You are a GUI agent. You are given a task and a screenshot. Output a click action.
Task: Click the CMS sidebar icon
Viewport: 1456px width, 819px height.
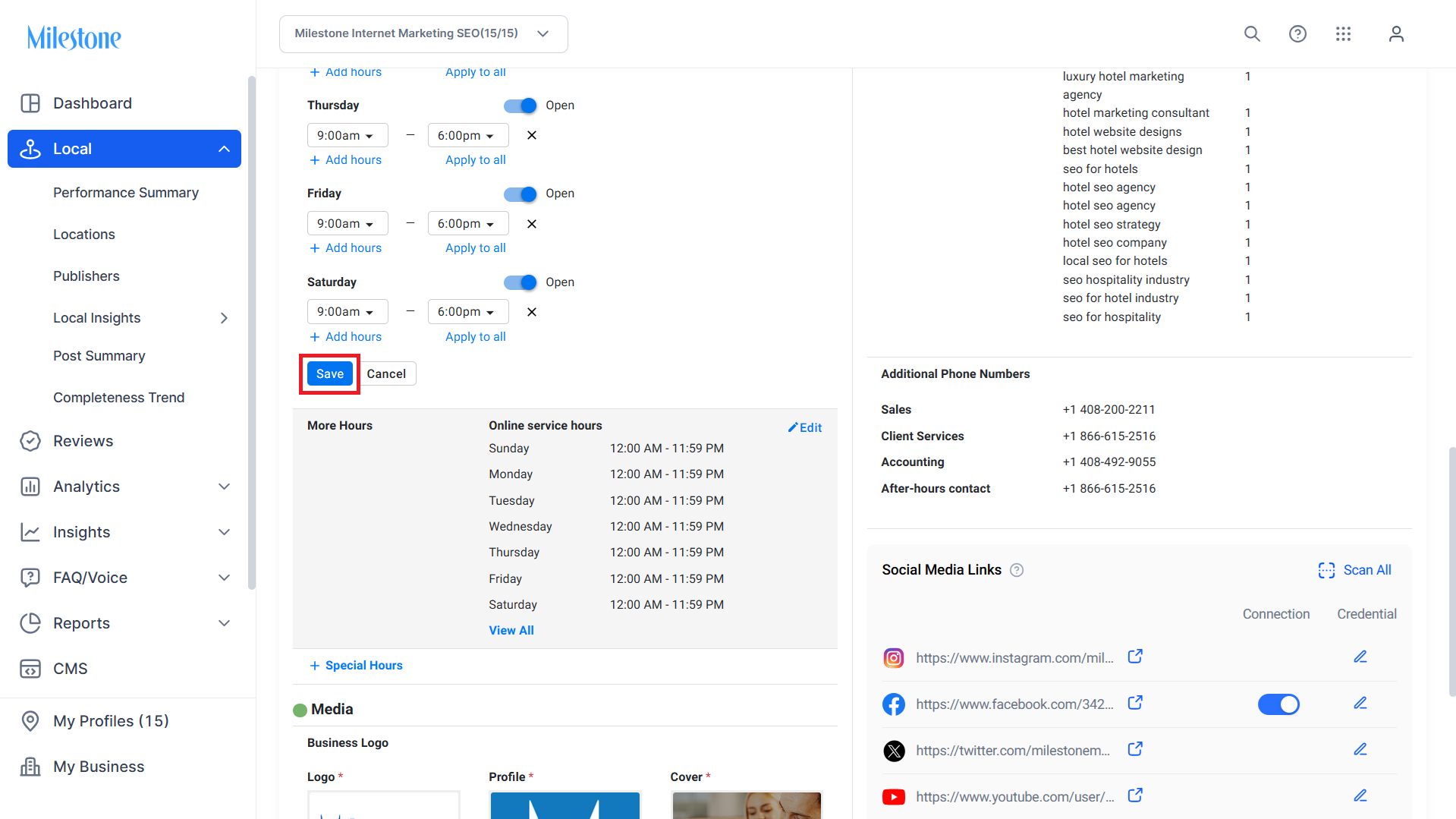click(30, 669)
